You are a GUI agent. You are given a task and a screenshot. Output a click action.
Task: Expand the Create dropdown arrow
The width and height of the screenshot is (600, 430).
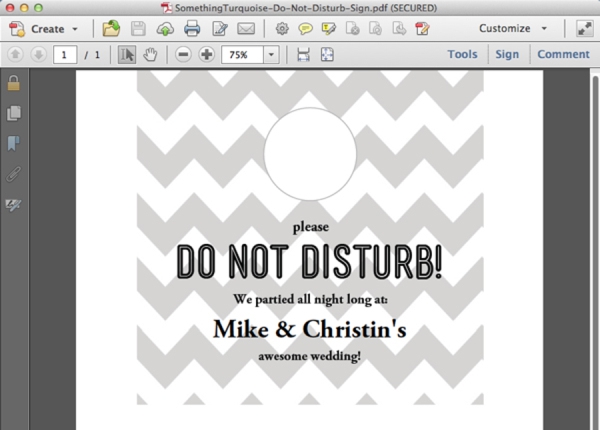tap(75, 29)
